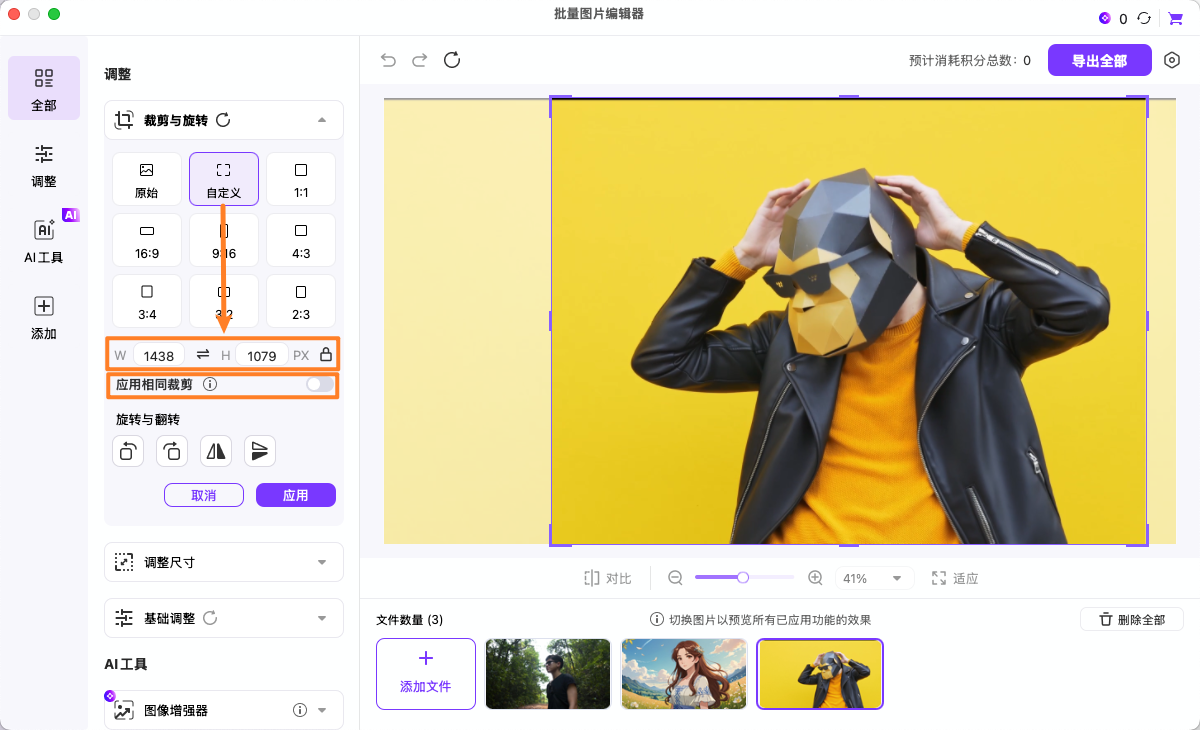Click the redo arrow icon
Viewport: 1200px width, 730px height.
[420, 60]
